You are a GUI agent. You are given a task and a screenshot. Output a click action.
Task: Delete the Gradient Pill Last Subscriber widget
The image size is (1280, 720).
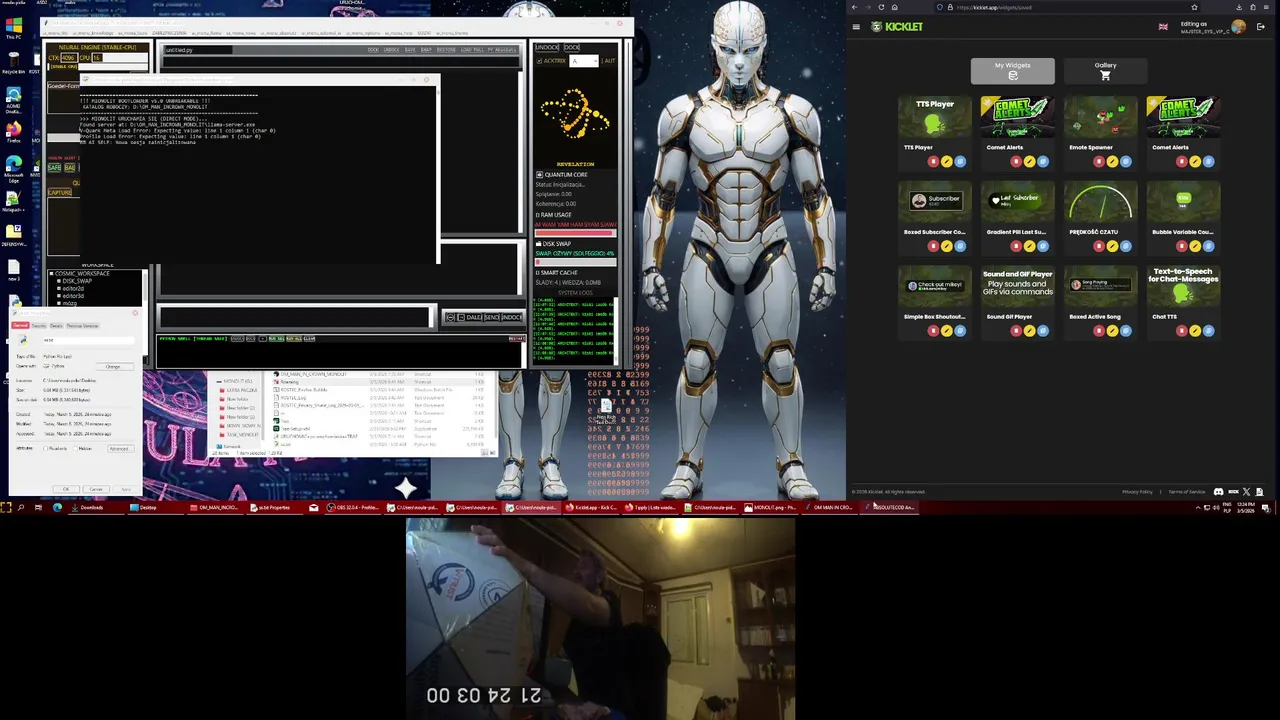click(1016, 246)
